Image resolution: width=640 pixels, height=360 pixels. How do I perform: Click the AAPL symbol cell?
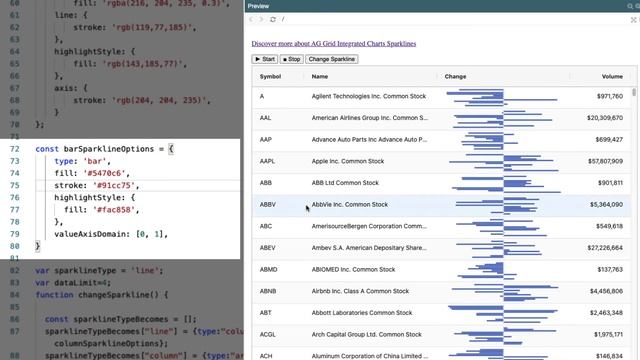267,161
